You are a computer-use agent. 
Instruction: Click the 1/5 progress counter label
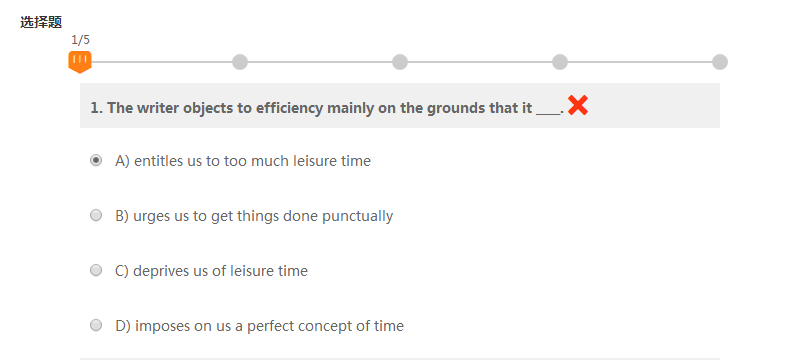[81, 40]
